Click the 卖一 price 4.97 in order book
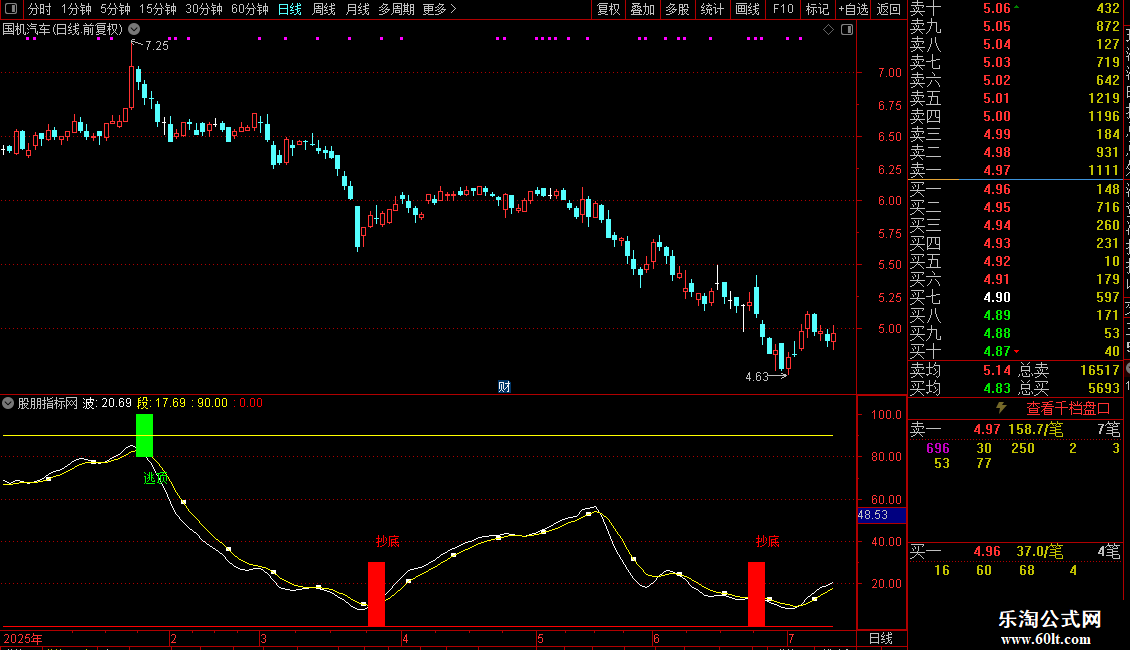Image resolution: width=1130 pixels, height=650 pixels. click(x=997, y=170)
